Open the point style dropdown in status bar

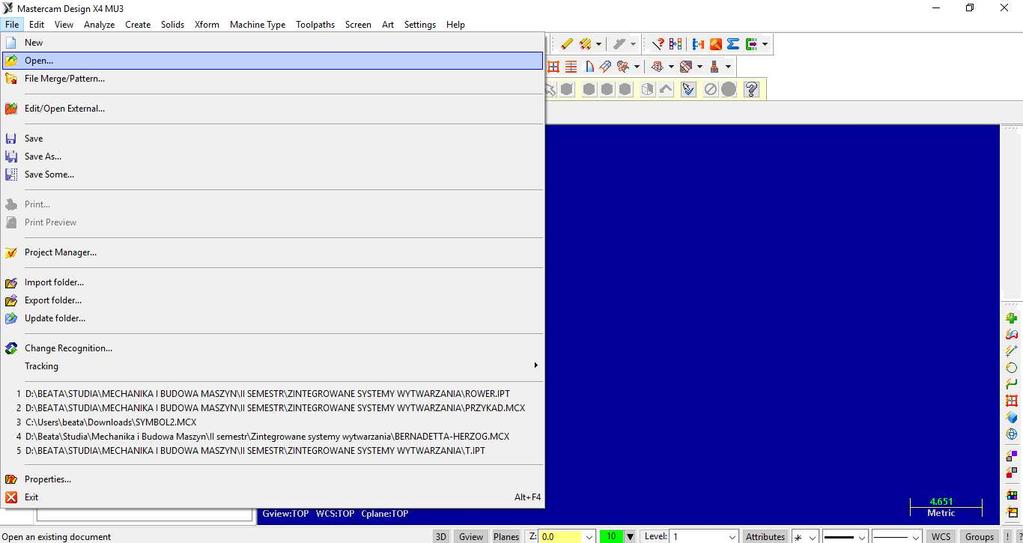(812, 536)
